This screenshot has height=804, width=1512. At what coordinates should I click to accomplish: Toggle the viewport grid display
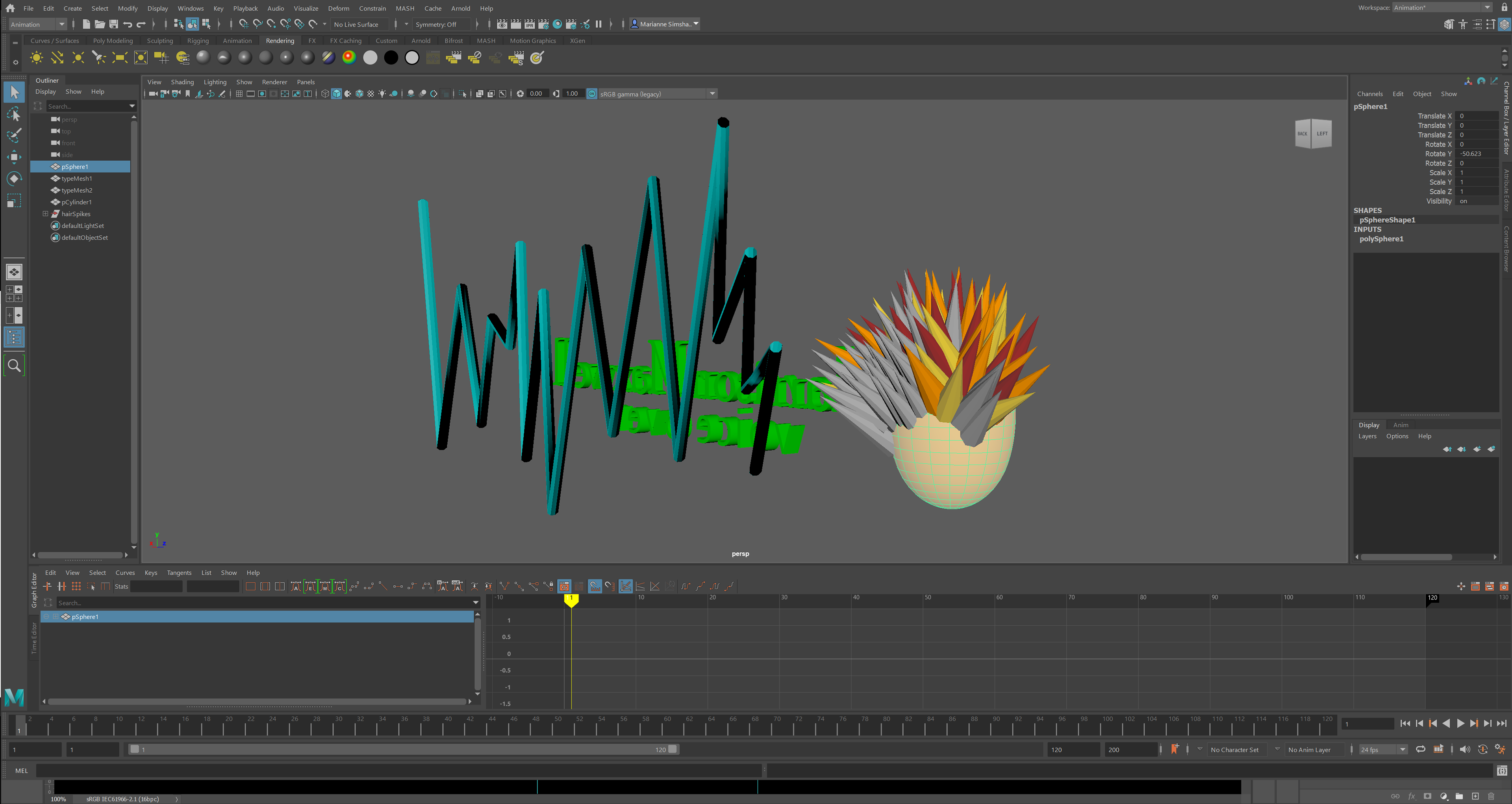click(239, 94)
